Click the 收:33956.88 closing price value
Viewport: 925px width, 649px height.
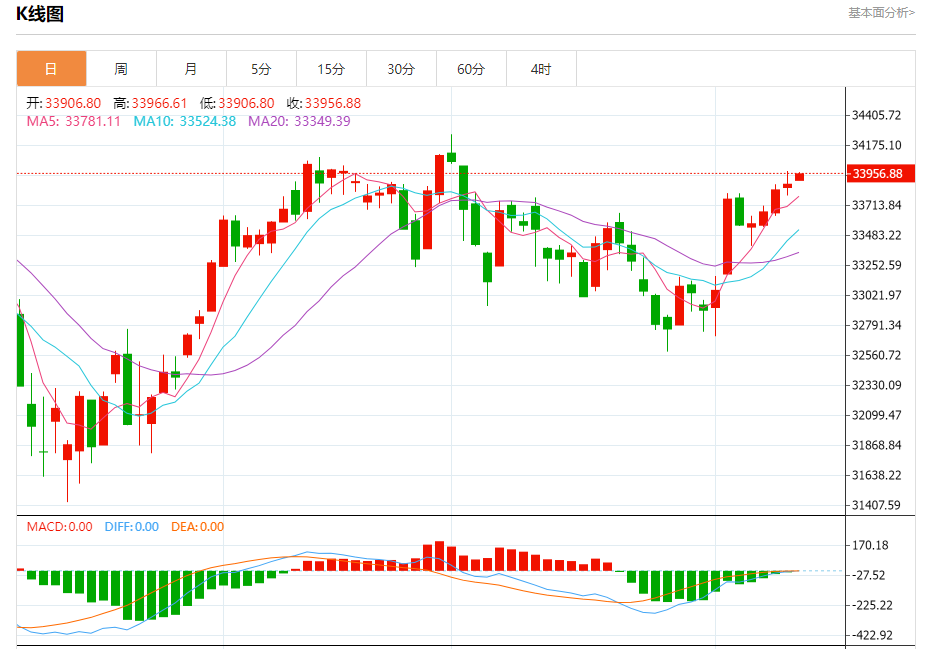323,103
